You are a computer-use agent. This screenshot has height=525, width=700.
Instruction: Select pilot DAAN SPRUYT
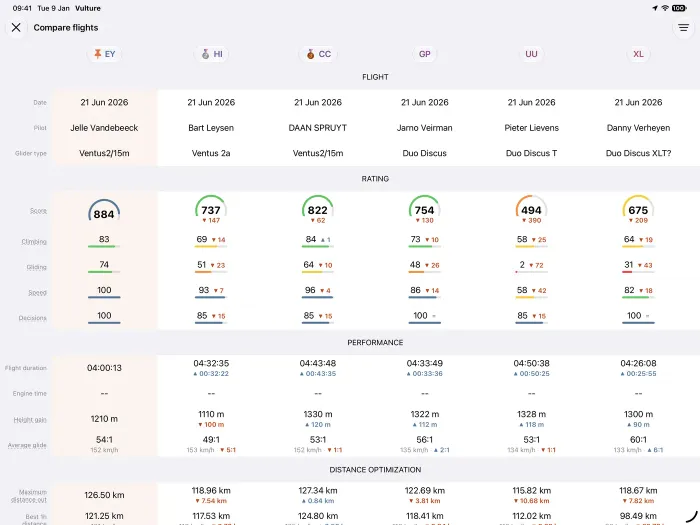(x=318, y=128)
